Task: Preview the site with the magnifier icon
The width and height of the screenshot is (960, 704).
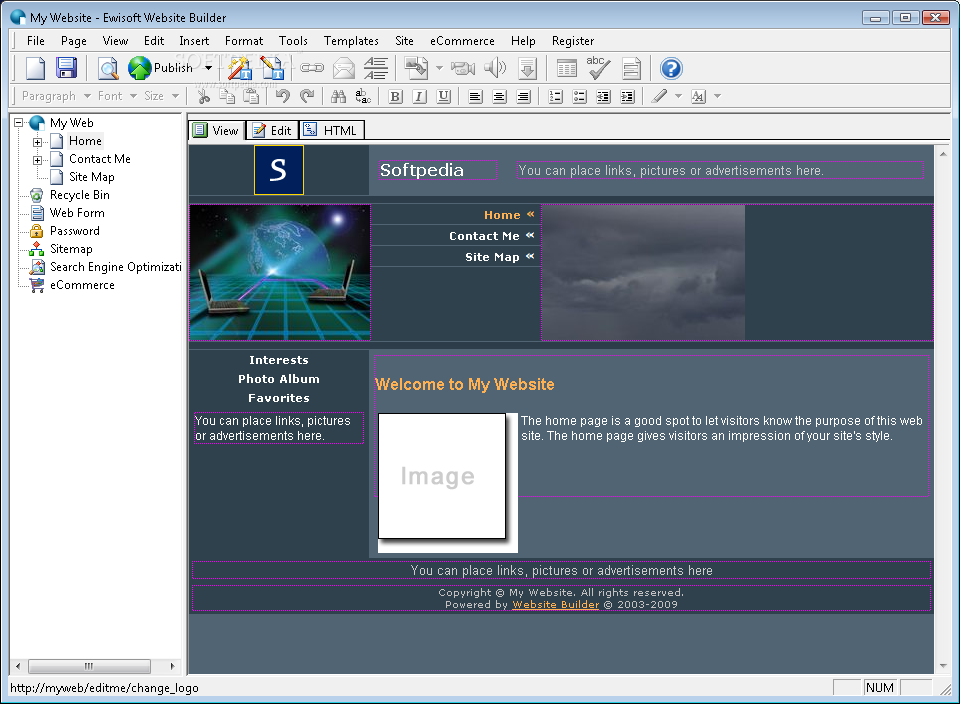Action: (107, 68)
